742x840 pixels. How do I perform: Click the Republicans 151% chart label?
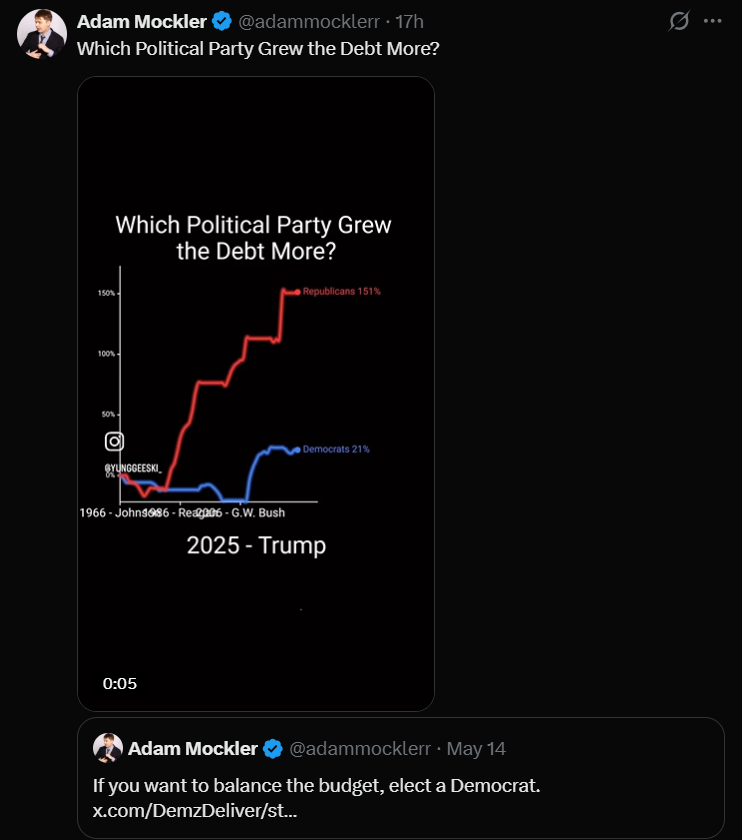coord(341,291)
